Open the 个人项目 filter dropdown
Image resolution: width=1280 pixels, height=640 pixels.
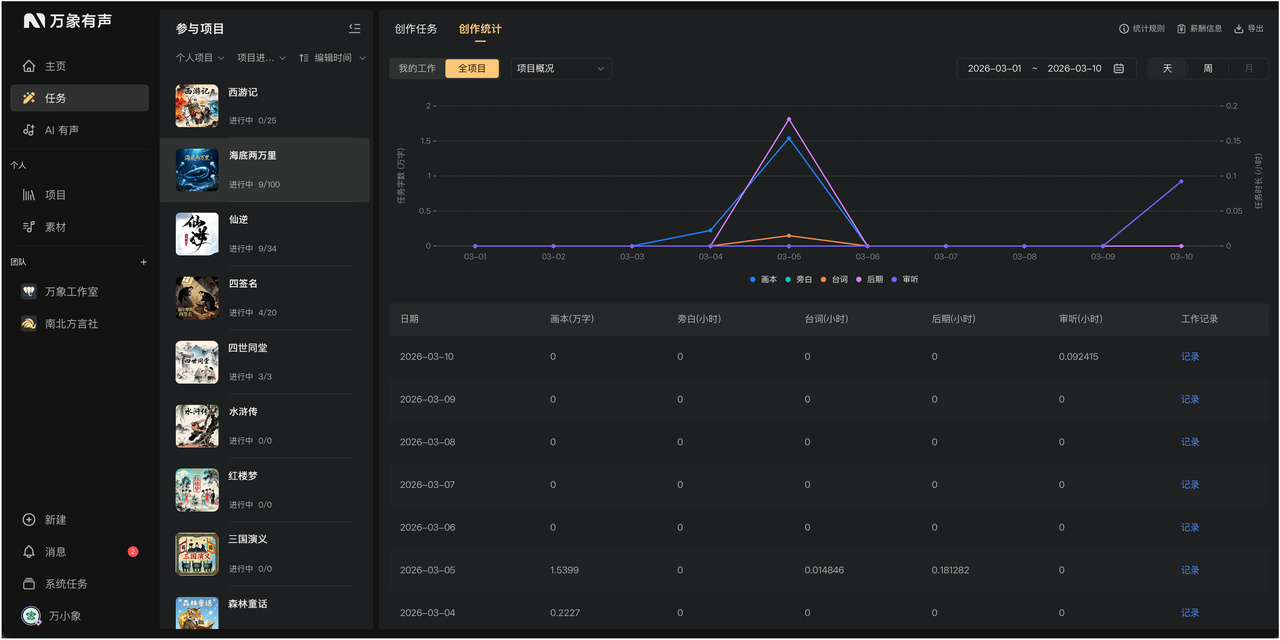[x=200, y=58]
